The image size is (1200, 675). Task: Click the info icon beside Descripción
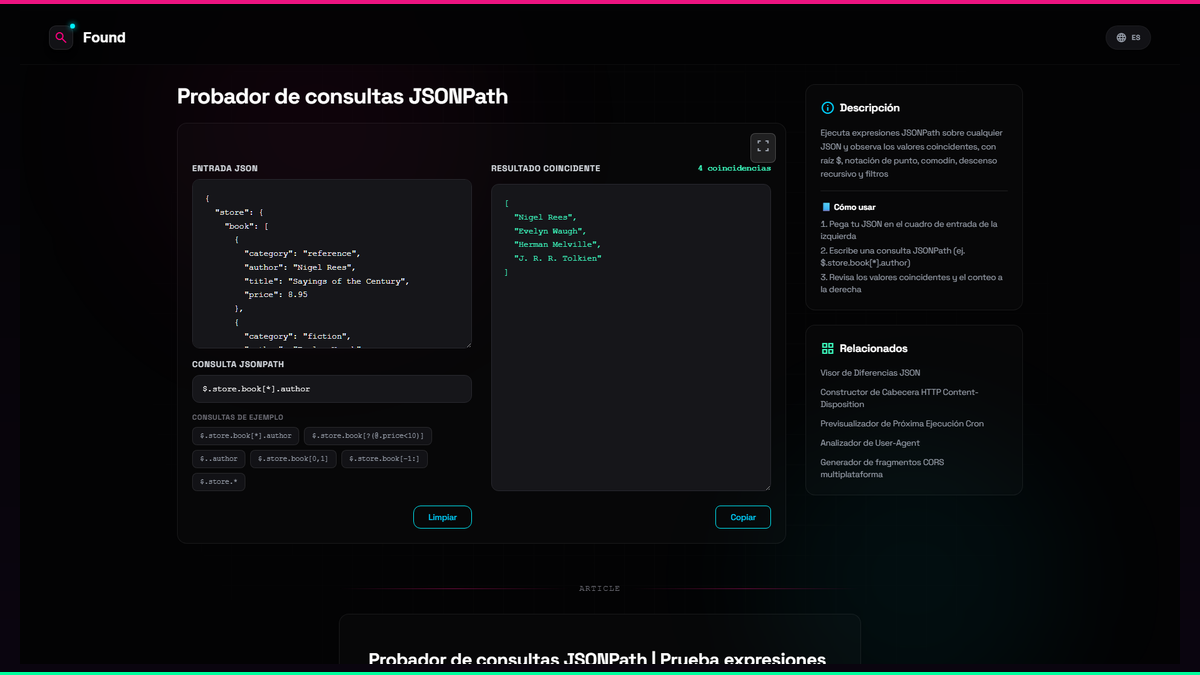(x=827, y=108)
